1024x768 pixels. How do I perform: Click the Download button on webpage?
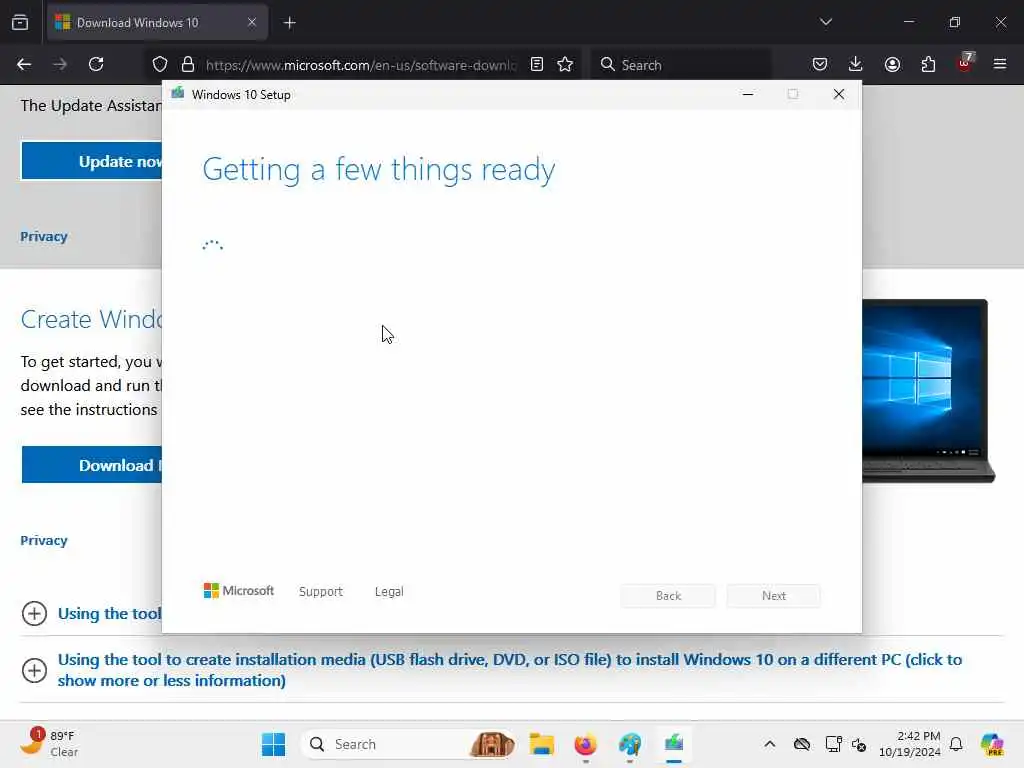click(91, 465)
